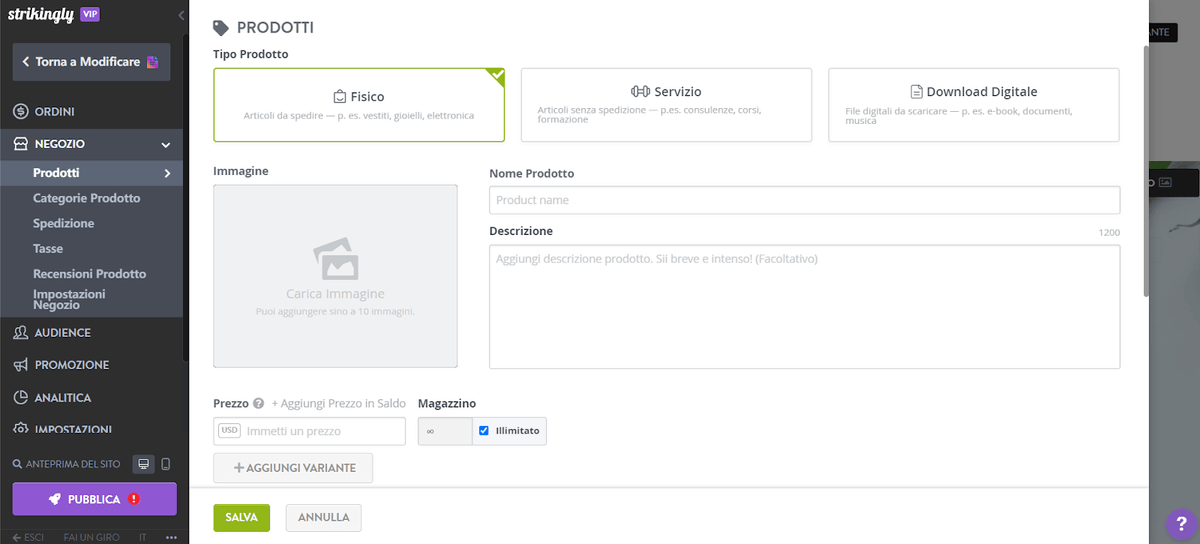Click the VIP badge
This screenshot has width=1200, height=544.
[x=89, y=14]
